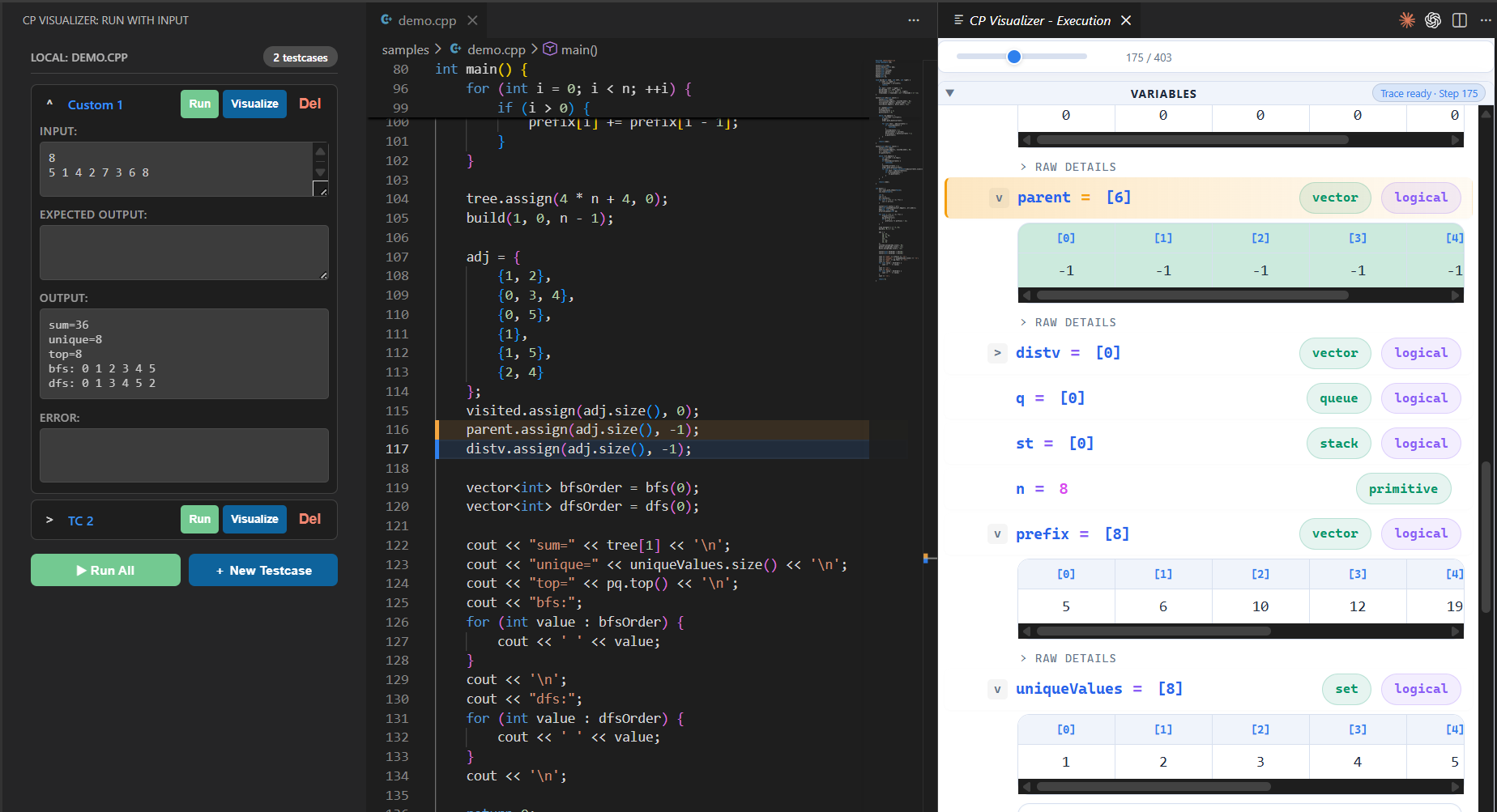
Task: Open the Claude icon in editor toolbar
Action: pos(1407,20)
